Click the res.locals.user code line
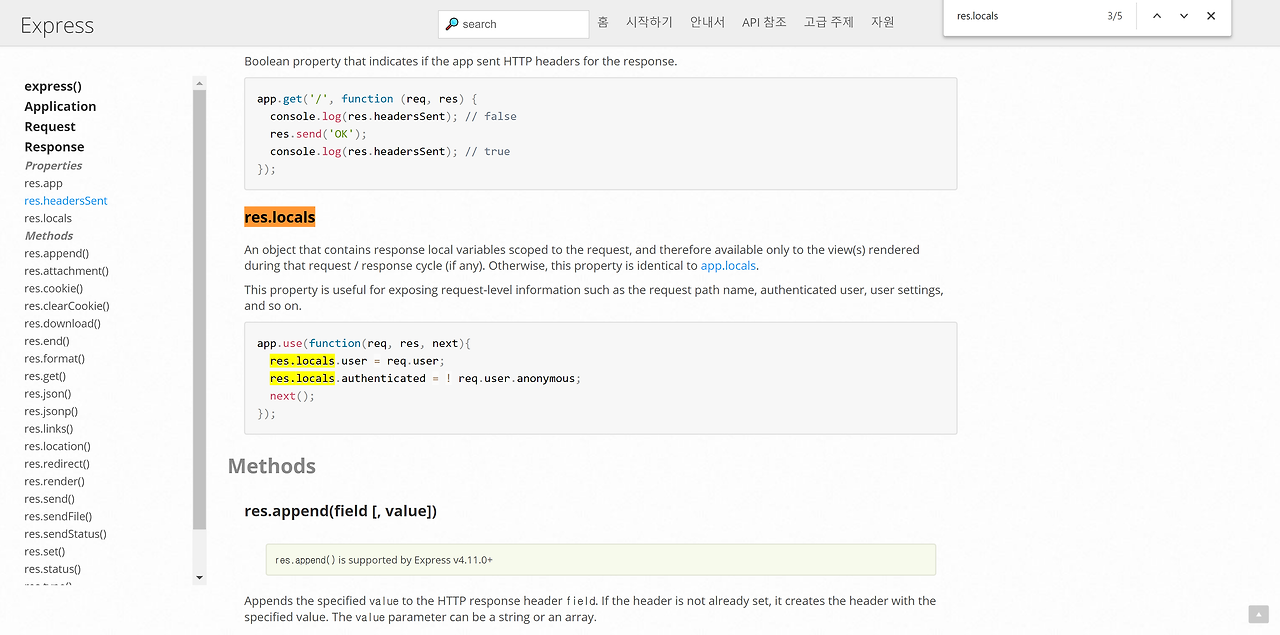This screenshot has width=1280, height=635. [357, 361]
